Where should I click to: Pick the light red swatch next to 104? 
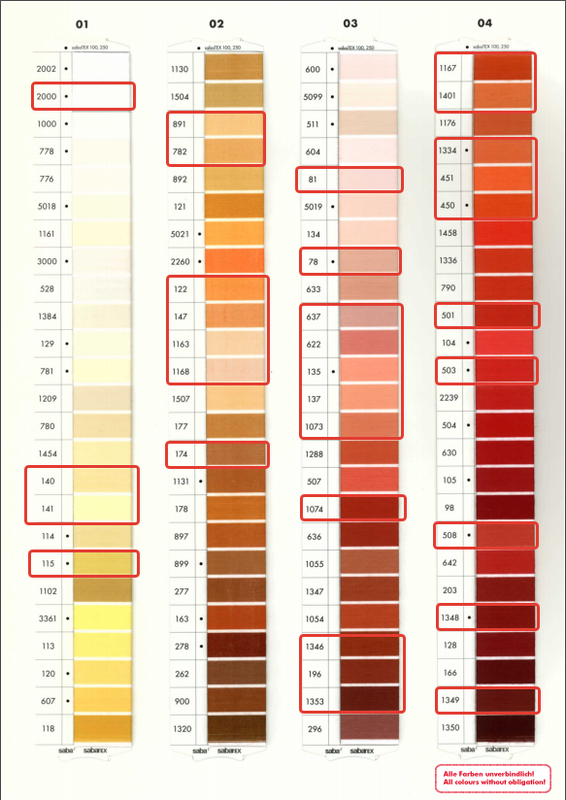504,343
